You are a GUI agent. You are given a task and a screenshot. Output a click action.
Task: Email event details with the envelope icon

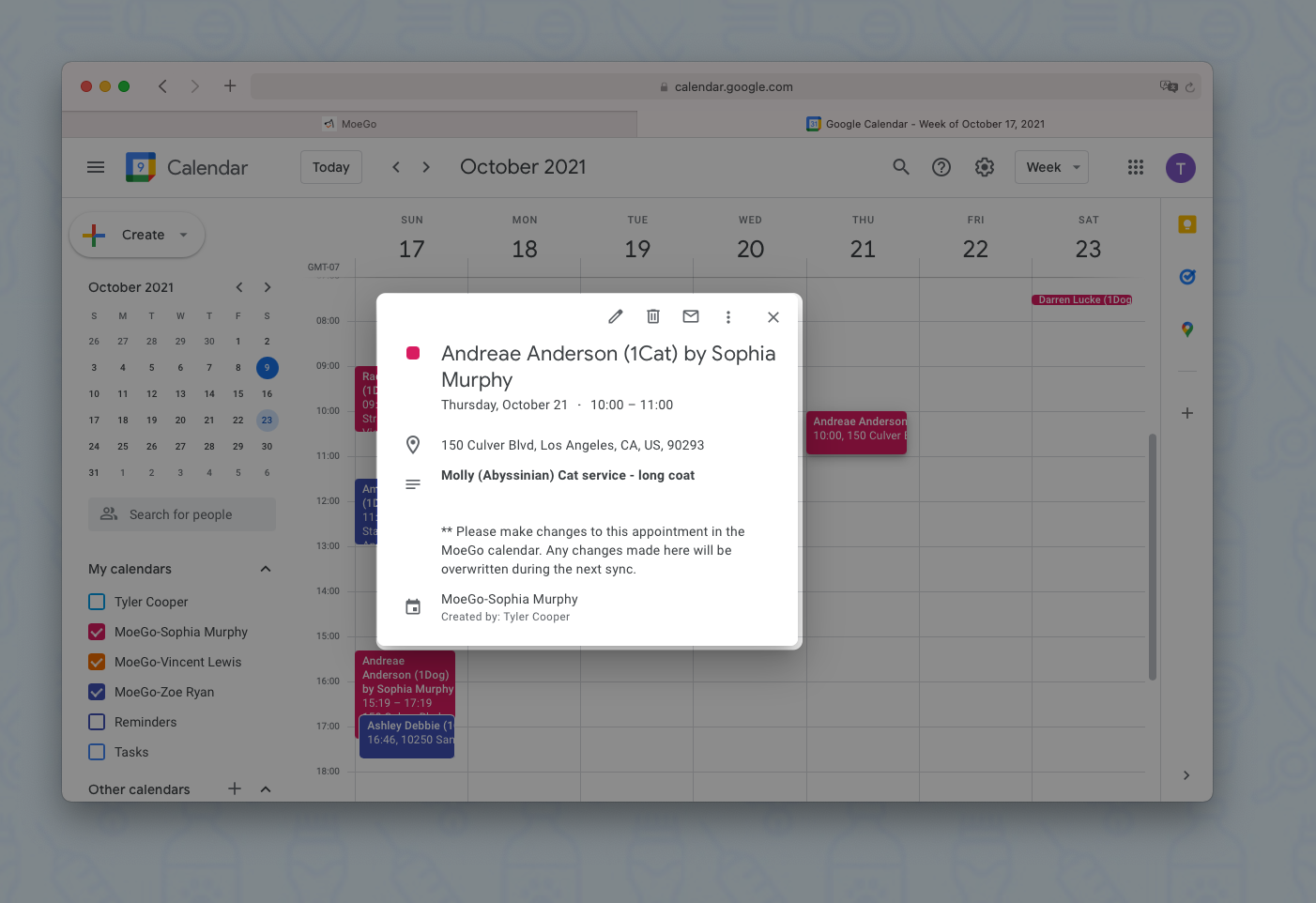click(691, 317)
